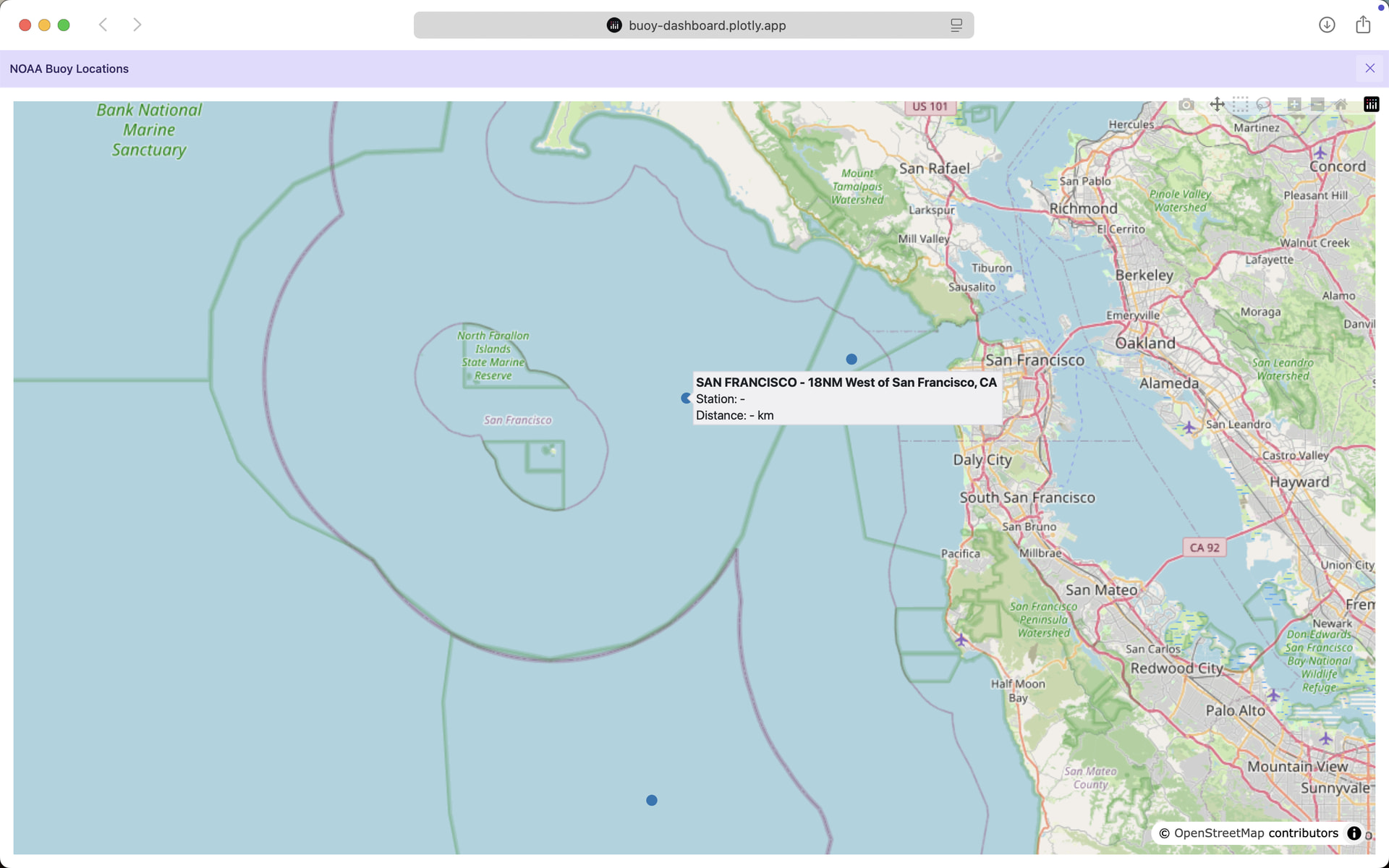Close the NOAA Buoy Locations banner
1389x868 pixels.
click(1370, 69)
